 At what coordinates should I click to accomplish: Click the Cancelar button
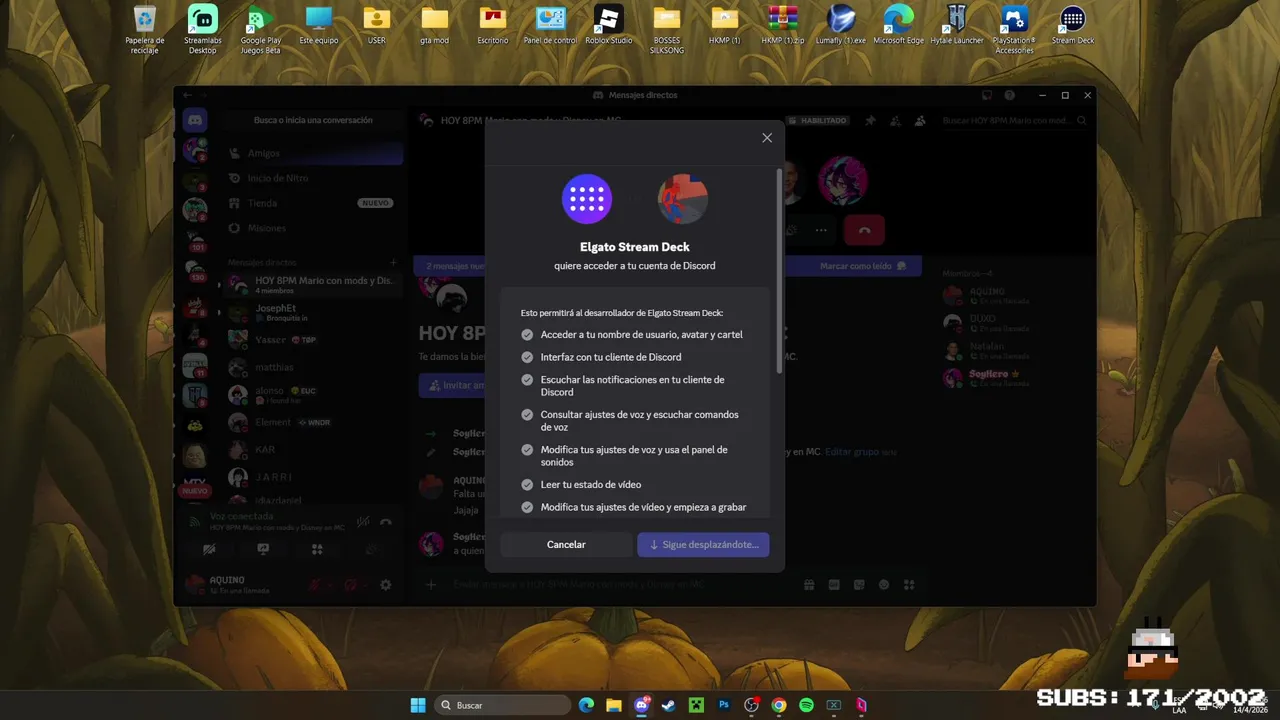tap(566, 545)
